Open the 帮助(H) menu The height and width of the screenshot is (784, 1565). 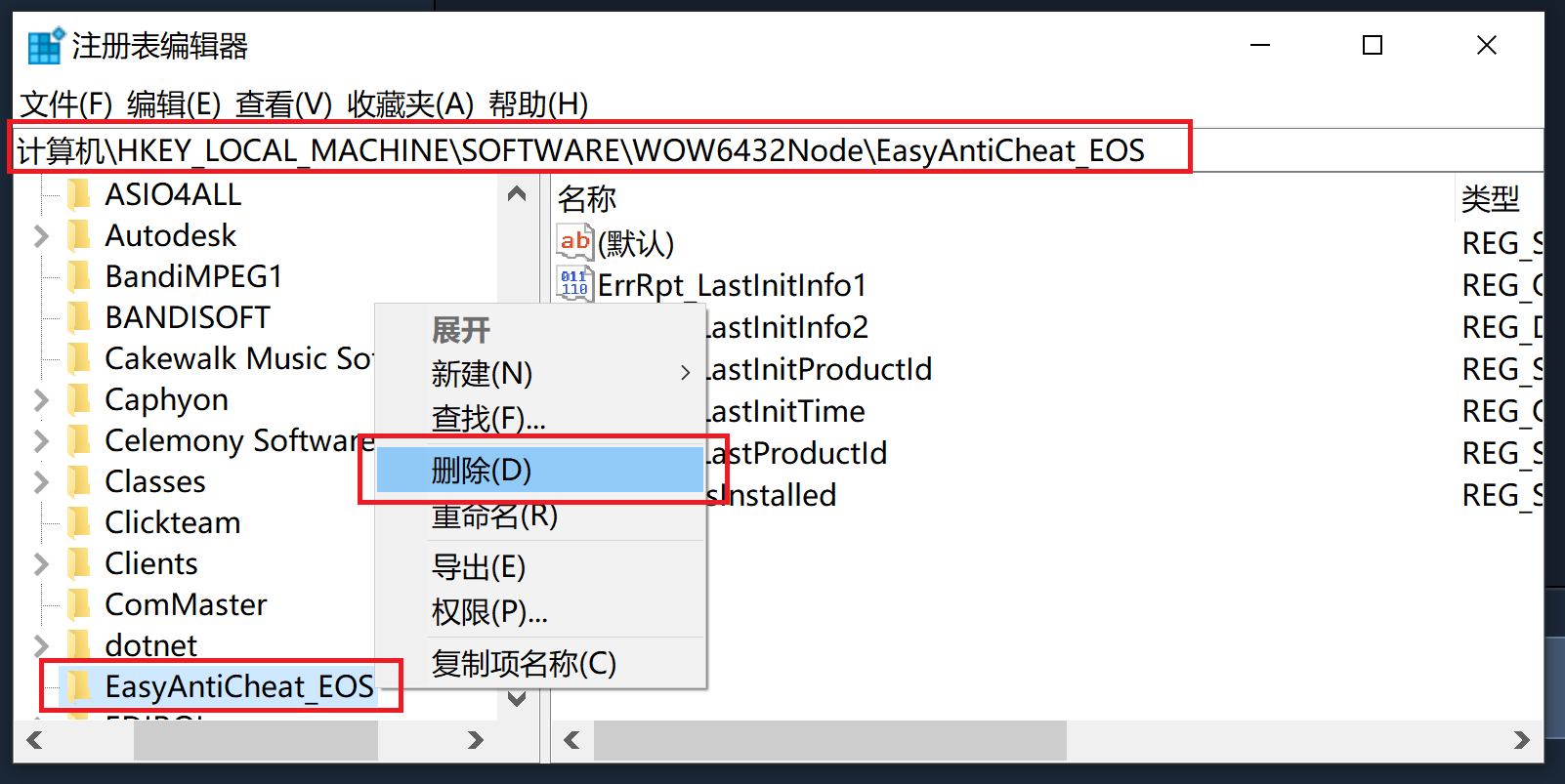point(538,103)
